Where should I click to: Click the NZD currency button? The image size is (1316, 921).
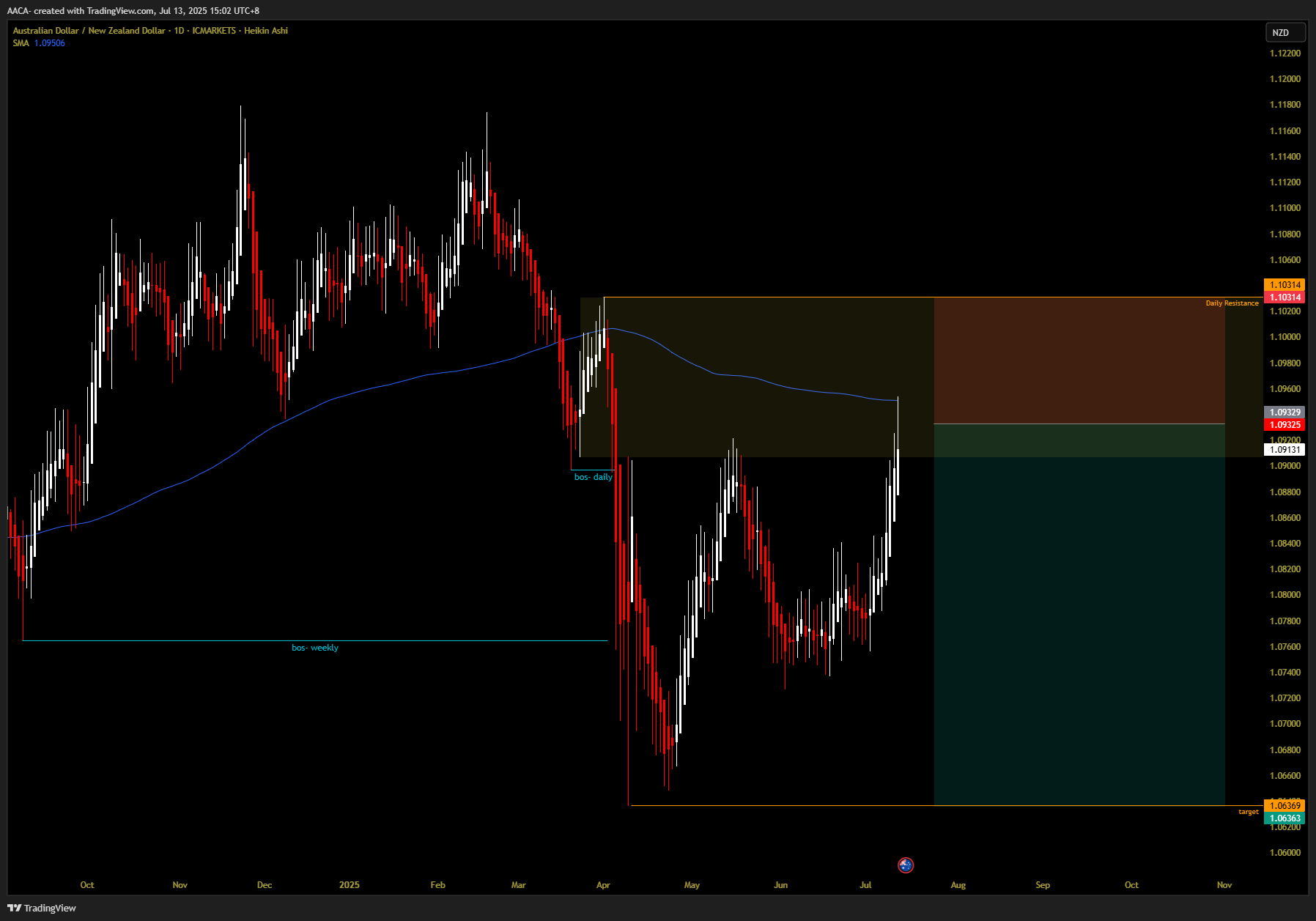pos(1285,32)
